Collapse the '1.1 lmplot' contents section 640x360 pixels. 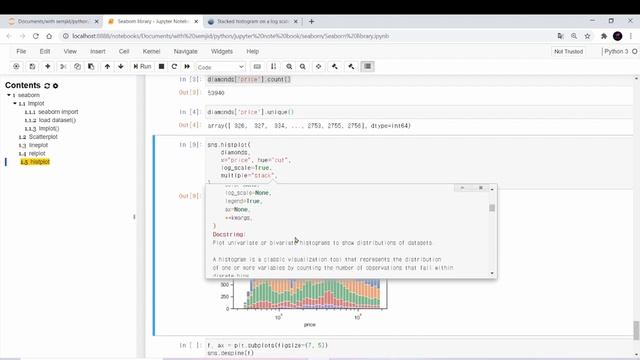[15, 104]
